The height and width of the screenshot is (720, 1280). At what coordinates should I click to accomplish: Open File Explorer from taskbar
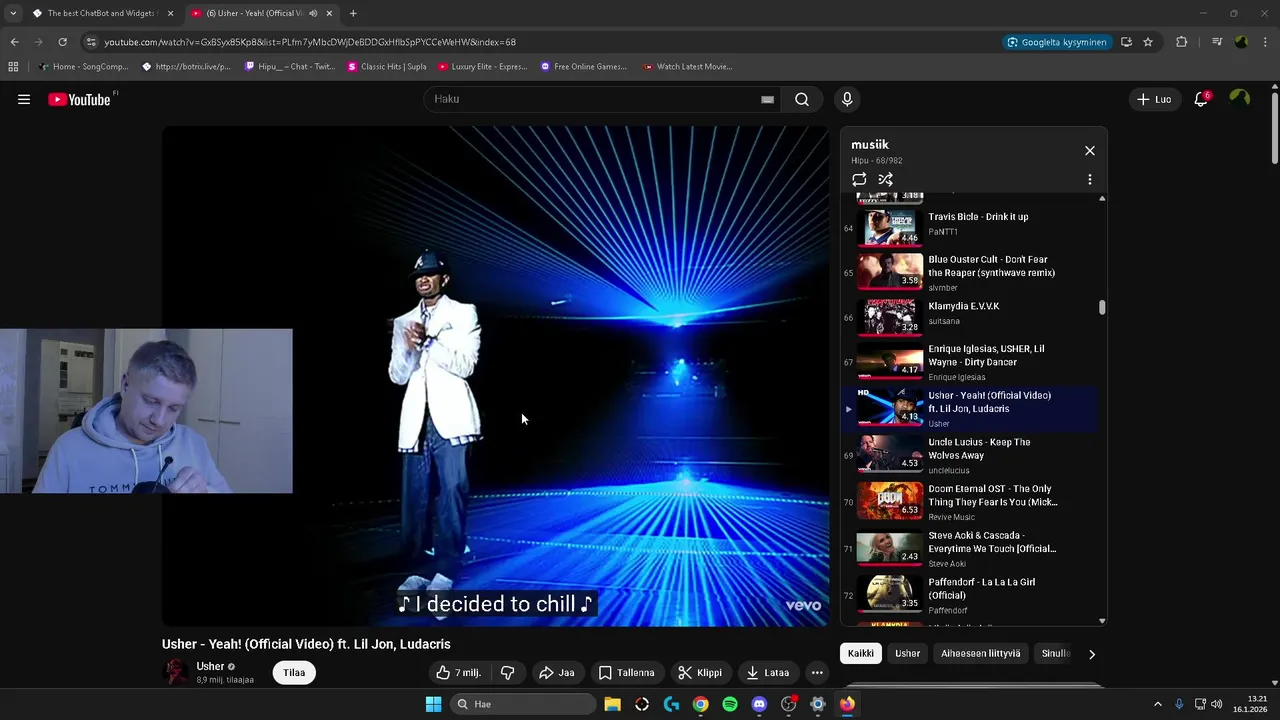(x=612, y=704)
